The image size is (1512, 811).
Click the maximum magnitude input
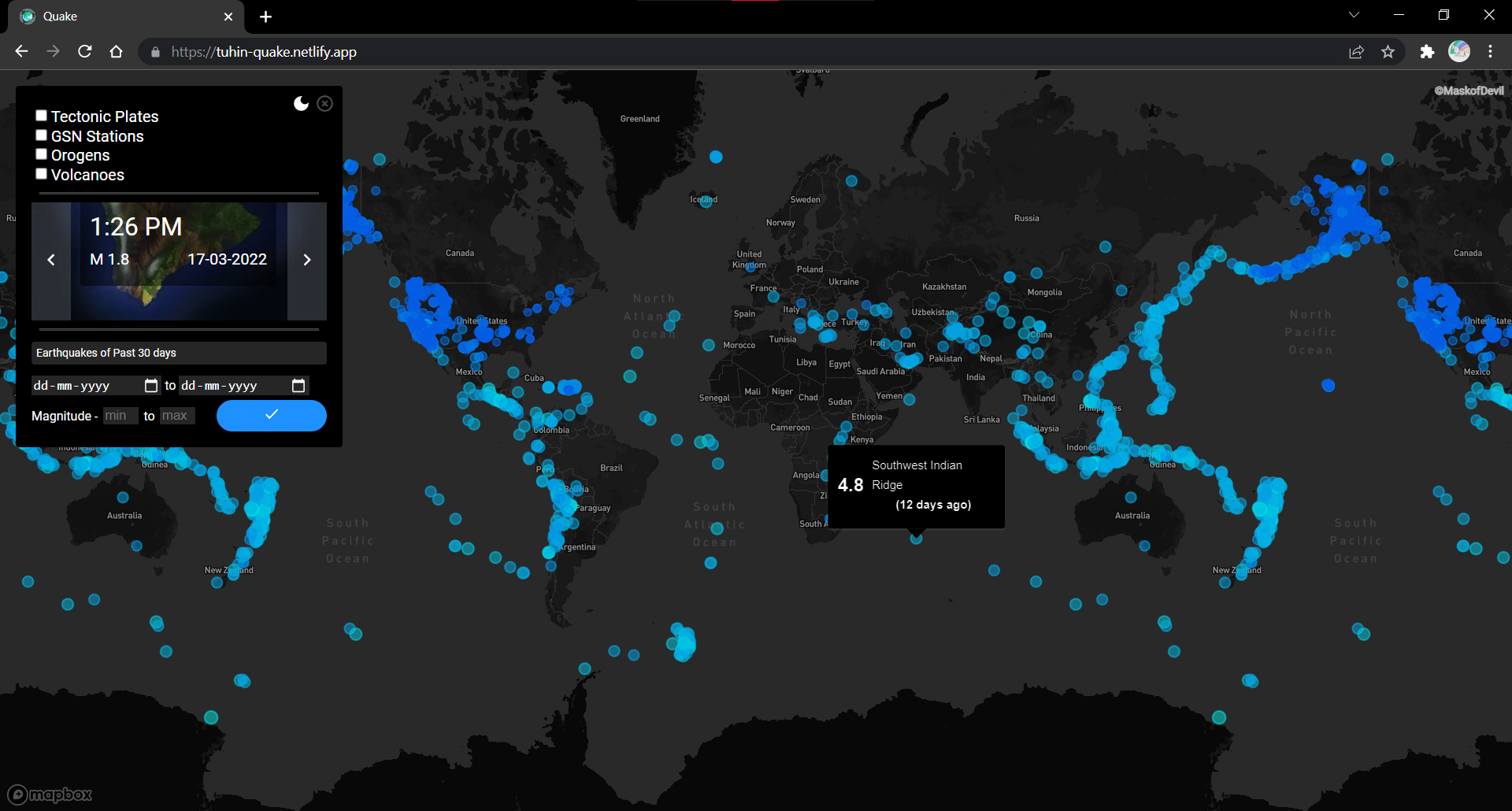pos(177,416)
